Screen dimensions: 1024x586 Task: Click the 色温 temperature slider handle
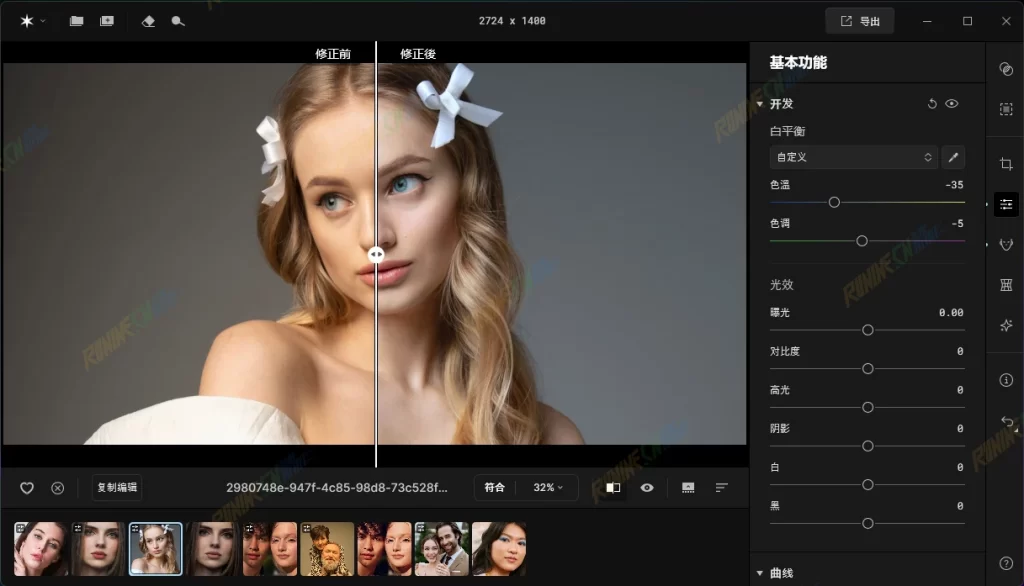point(834,202)
